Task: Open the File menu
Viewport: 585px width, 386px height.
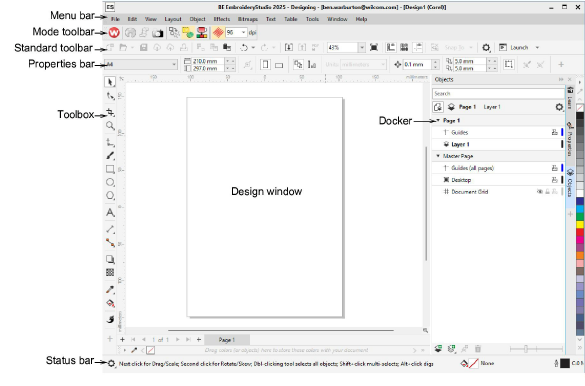Action: 115,19
